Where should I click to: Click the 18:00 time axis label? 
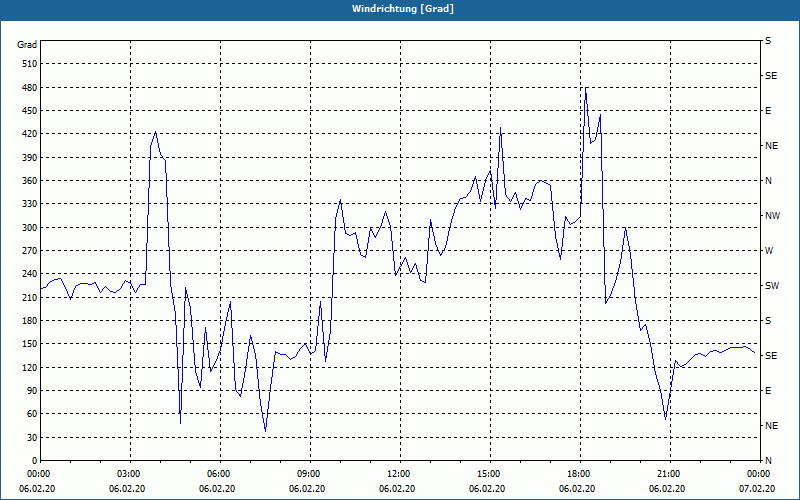[x=580, y=474]
